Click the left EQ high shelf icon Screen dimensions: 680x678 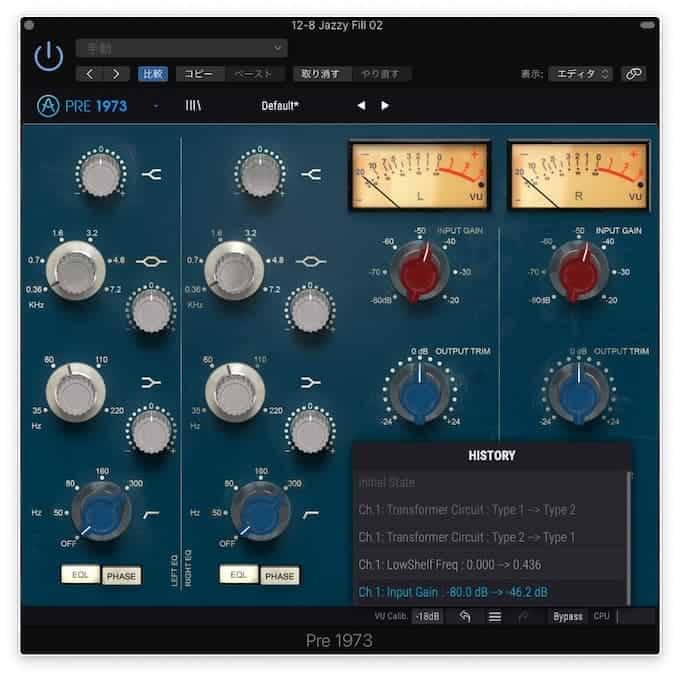151,174
